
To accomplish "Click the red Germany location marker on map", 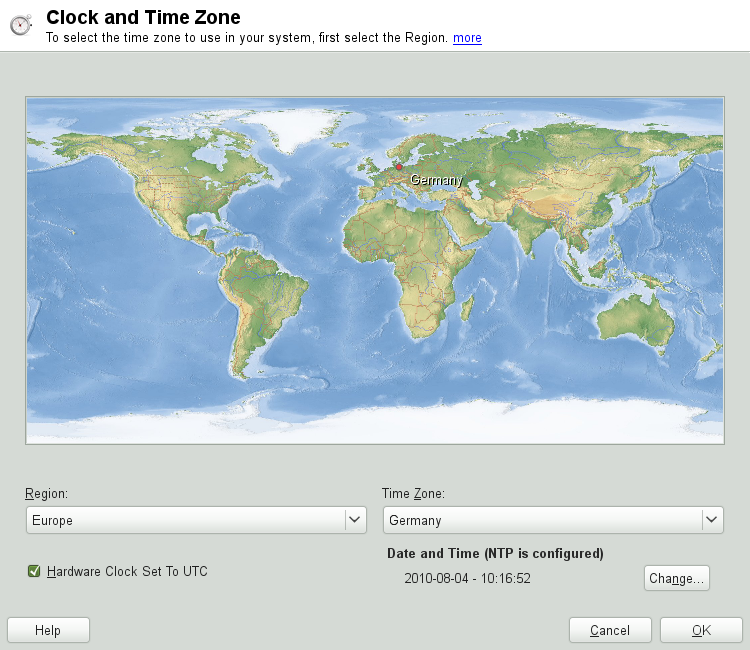I will click(398, 168).
